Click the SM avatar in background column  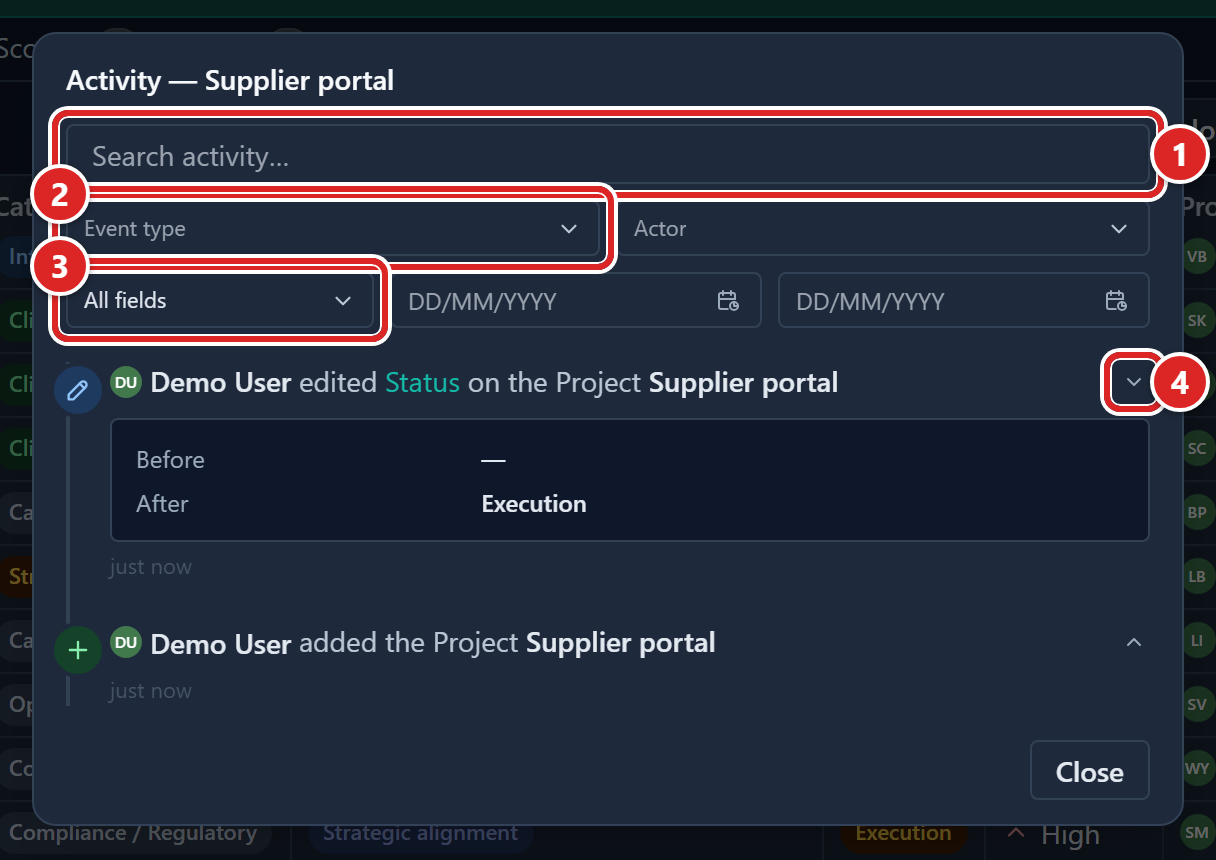click(x=1197, y=832)
